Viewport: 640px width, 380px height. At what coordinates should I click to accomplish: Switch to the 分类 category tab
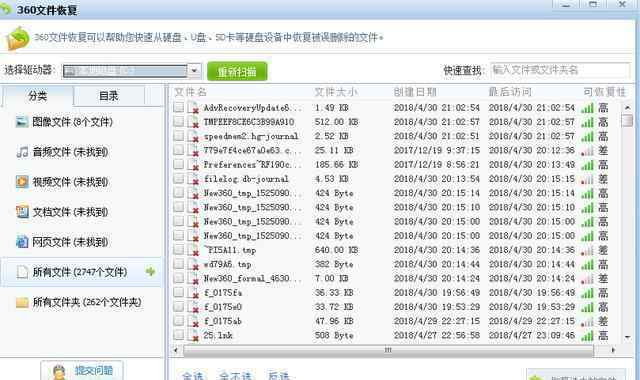pos(38,96)
